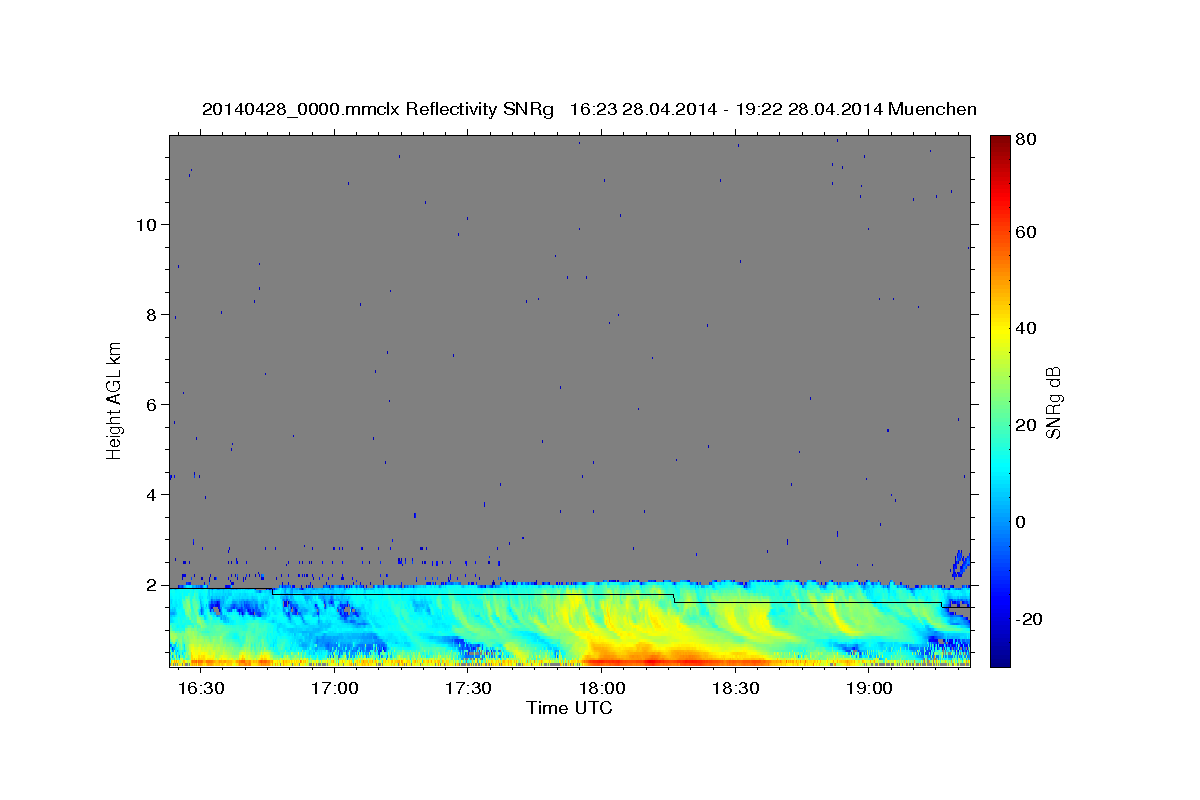The width and height of the screenshot is (1200, 800).
Task: Click the colorbar value 0
Action: (1022, 522)
